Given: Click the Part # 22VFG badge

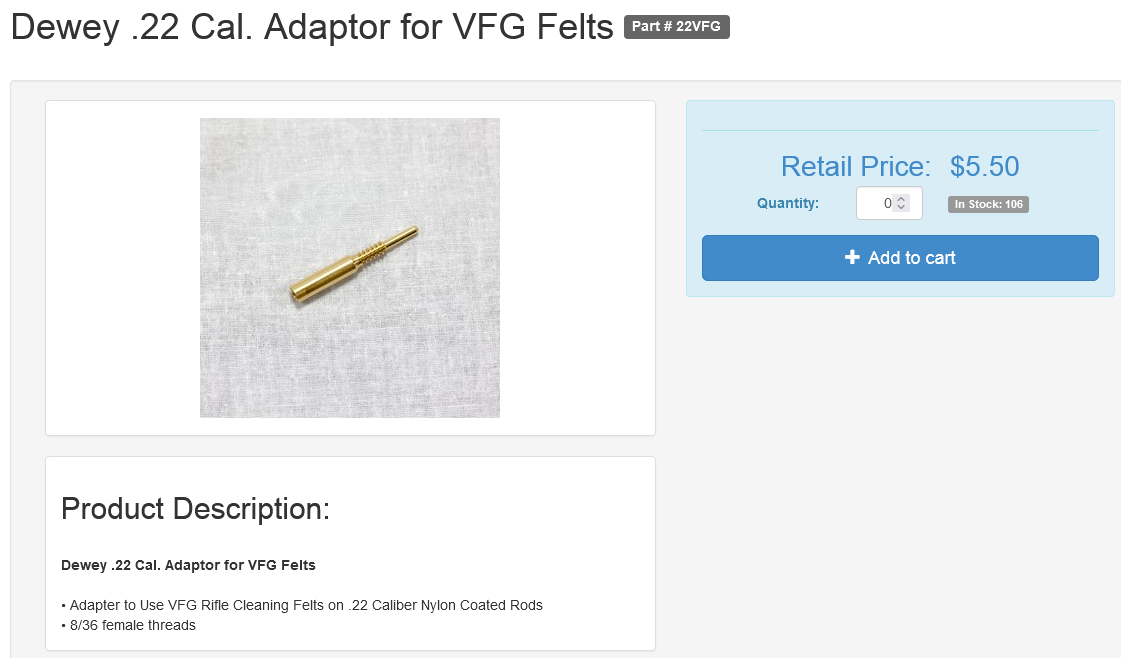Looking at the screenshot, I should (x=676, y=26).
